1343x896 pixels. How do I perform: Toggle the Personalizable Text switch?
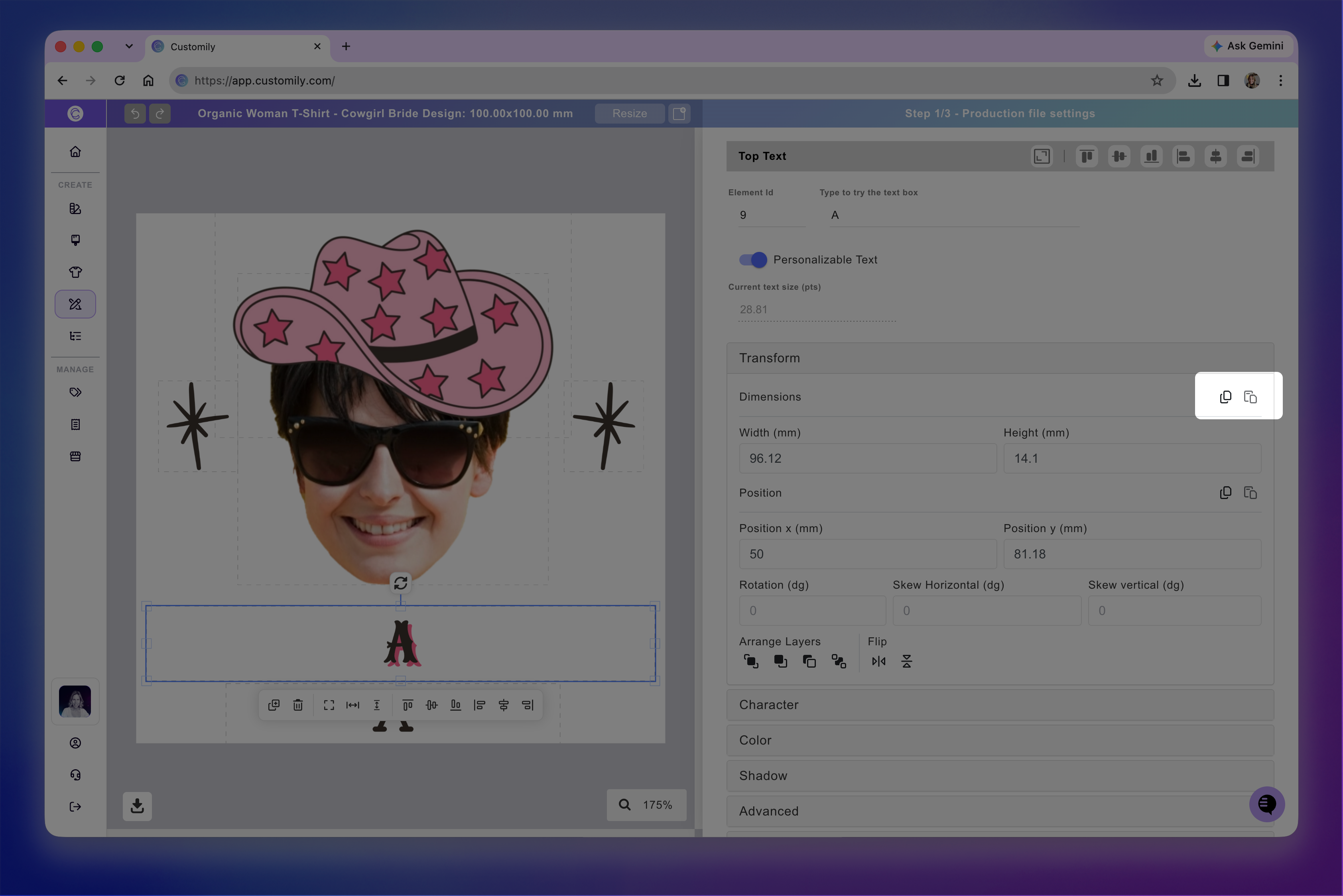click(x=753, y=259)
